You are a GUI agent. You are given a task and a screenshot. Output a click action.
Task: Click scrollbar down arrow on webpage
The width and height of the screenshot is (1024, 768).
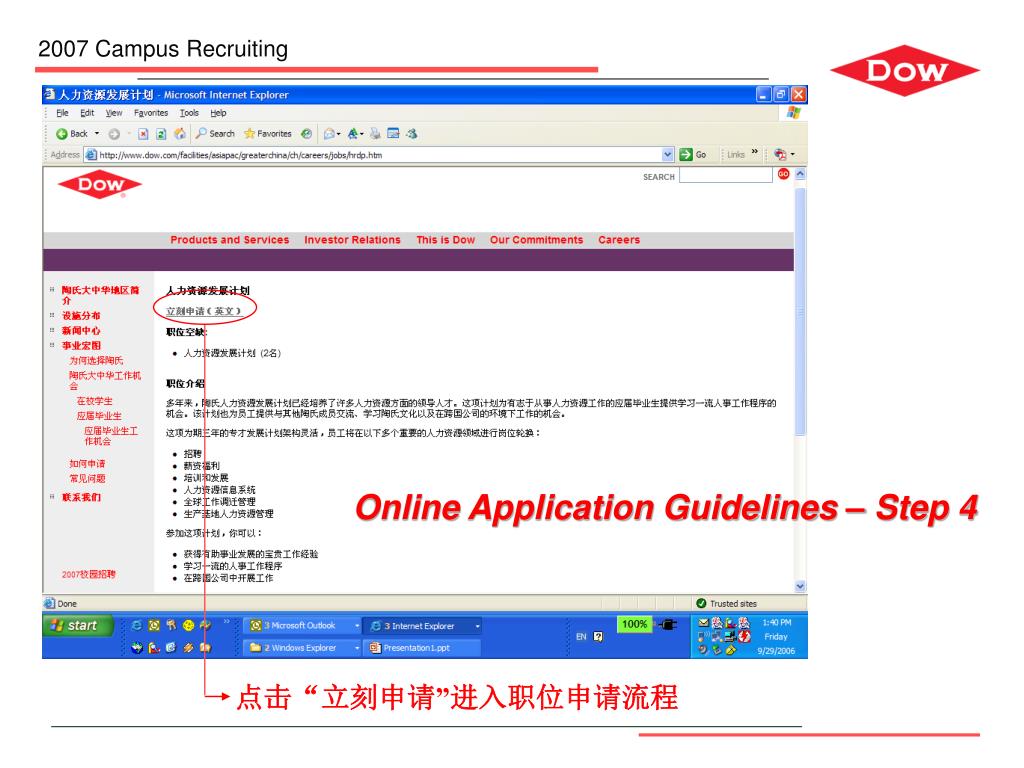(x=800, y=586)
